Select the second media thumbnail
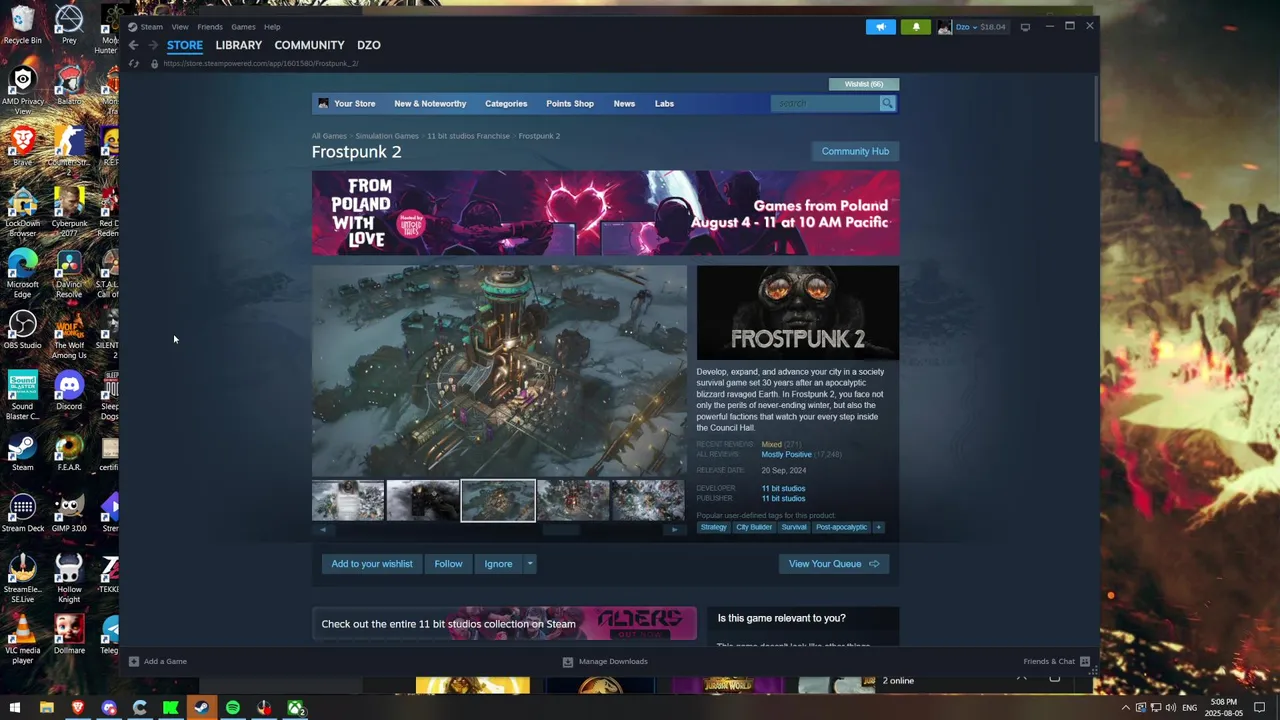The height and width of the screenshot is (720, 1280). pyautogui.click(x=423, y=501)
